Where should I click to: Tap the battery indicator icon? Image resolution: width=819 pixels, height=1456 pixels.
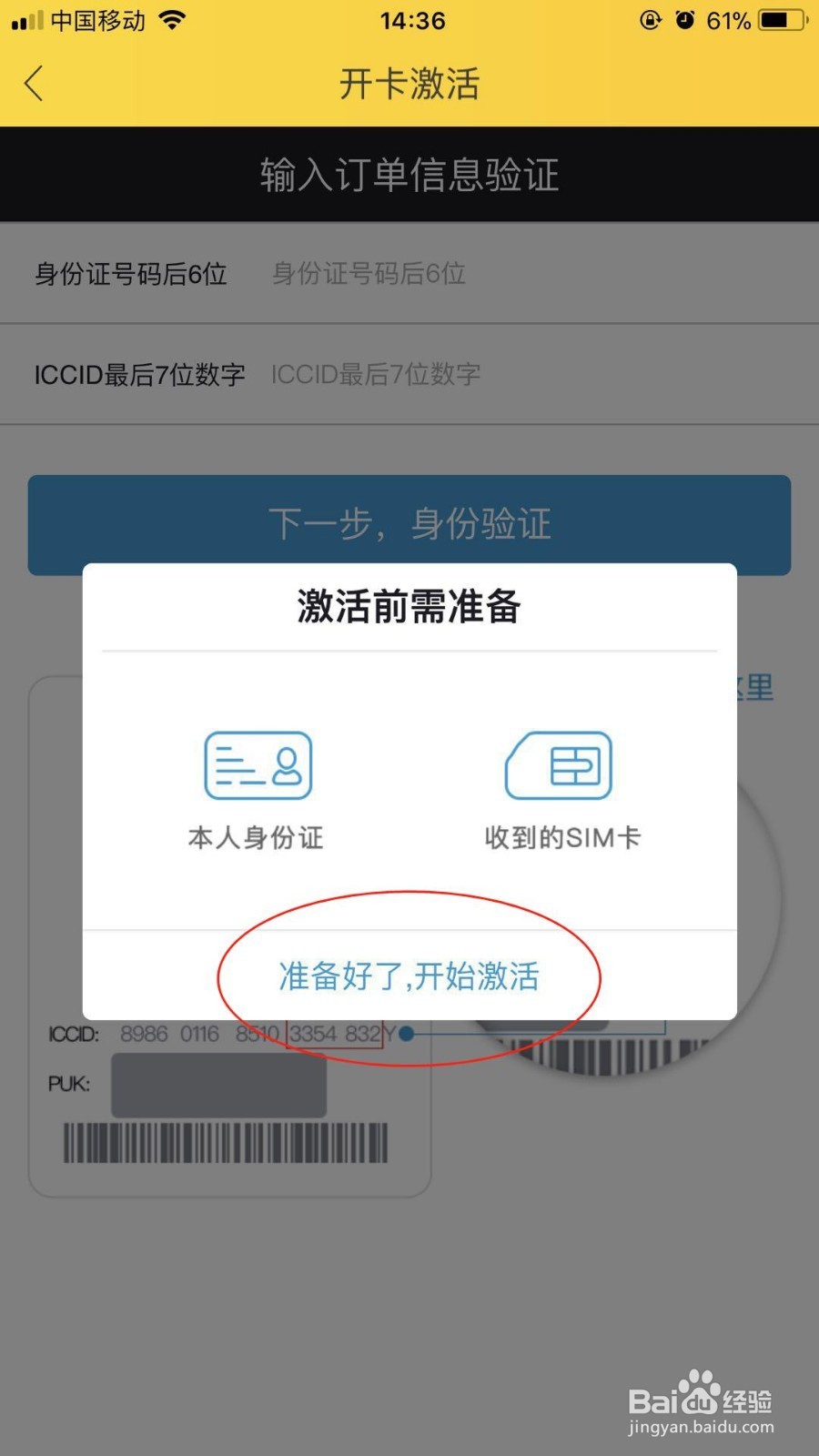coord(784,20)
